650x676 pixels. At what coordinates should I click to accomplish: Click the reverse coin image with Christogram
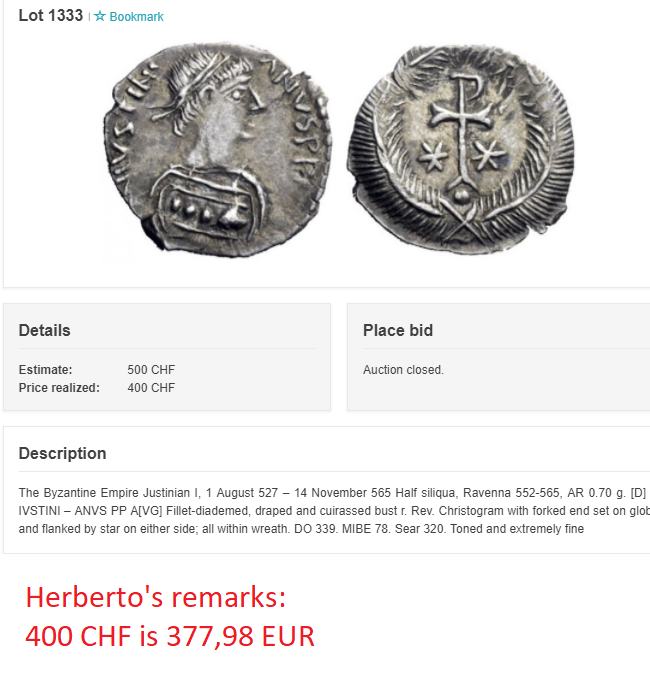[461, 150]
